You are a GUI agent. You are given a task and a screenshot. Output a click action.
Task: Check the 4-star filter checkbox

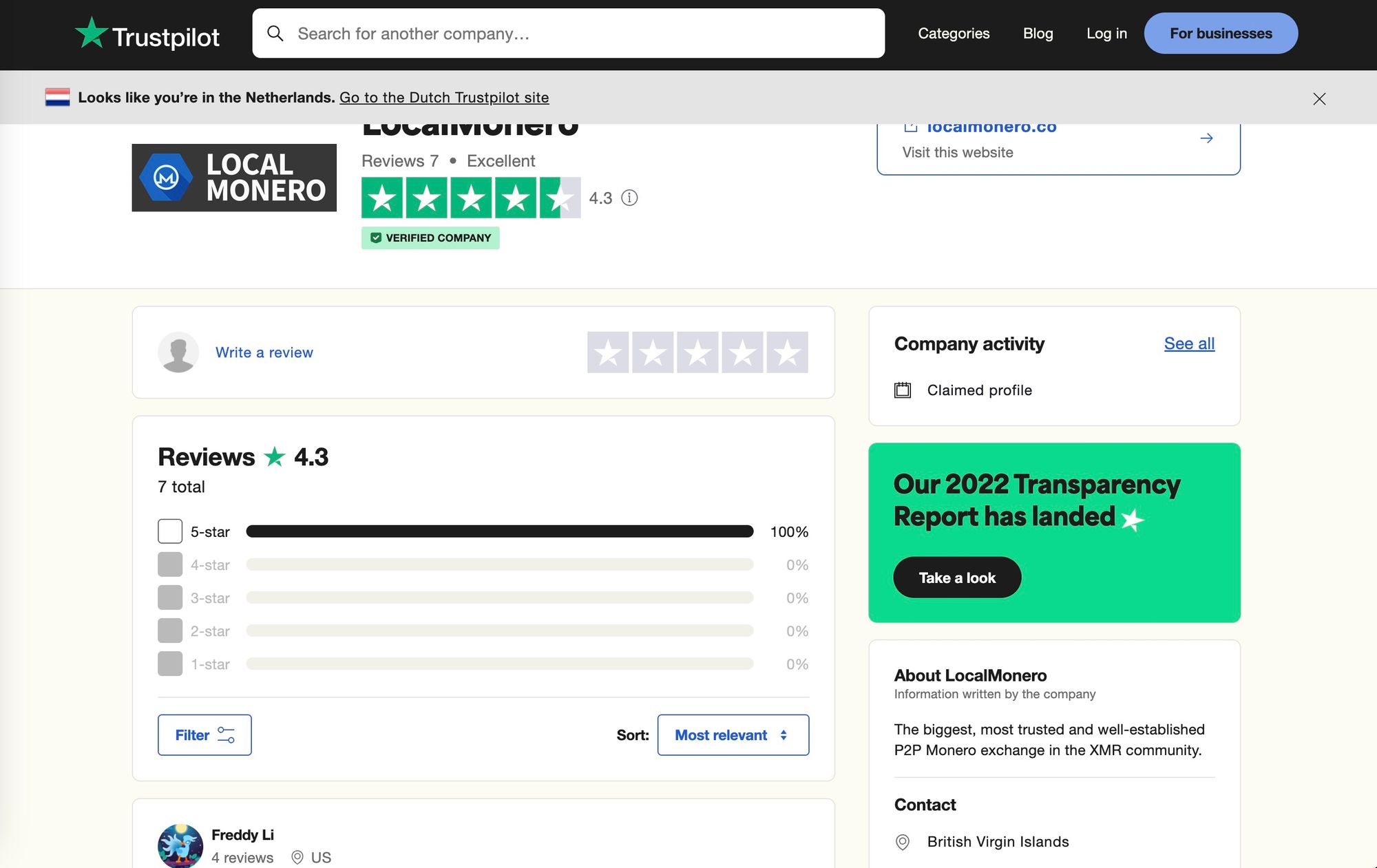170,564
